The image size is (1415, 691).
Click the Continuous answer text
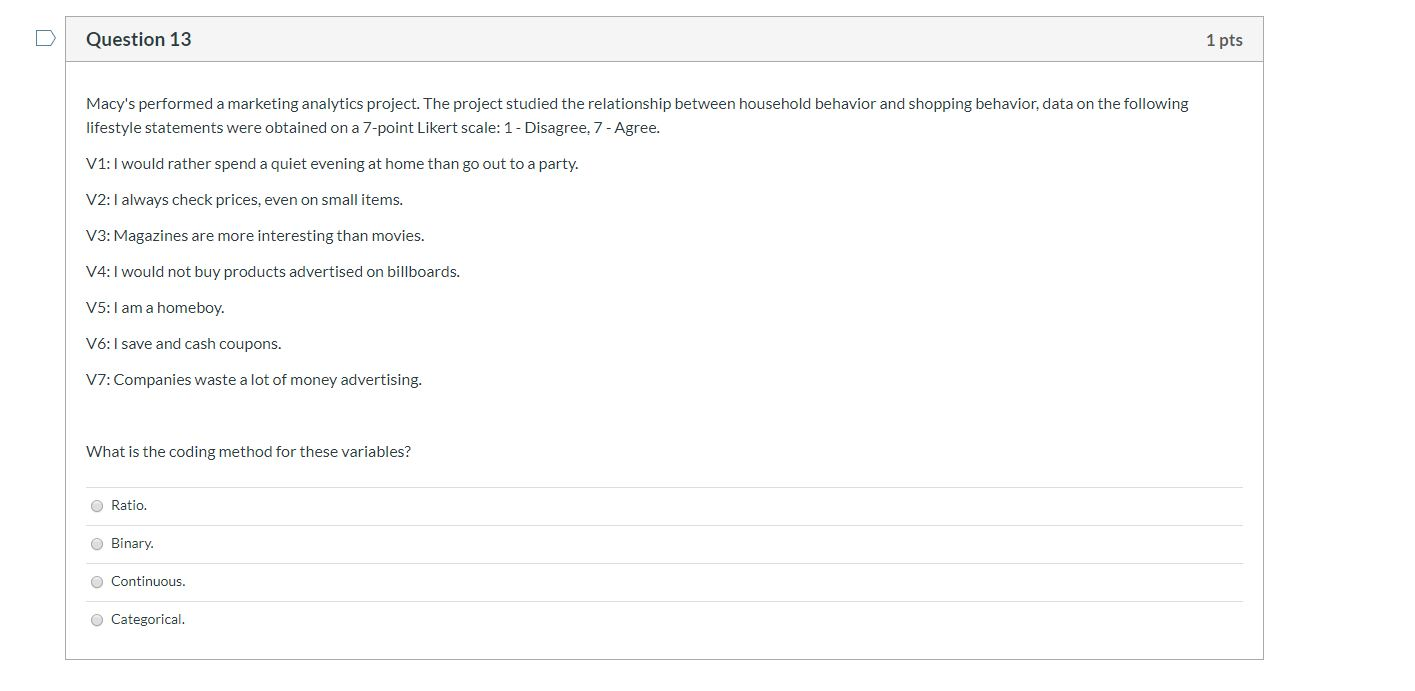[x=148, y=581]
